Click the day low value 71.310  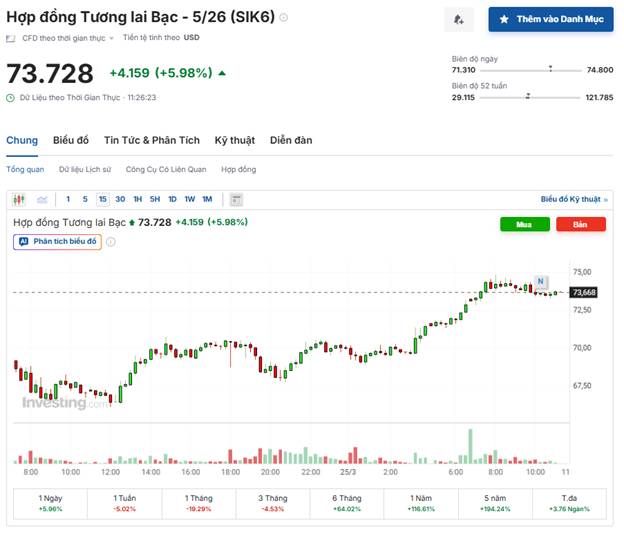coord(464,70)
